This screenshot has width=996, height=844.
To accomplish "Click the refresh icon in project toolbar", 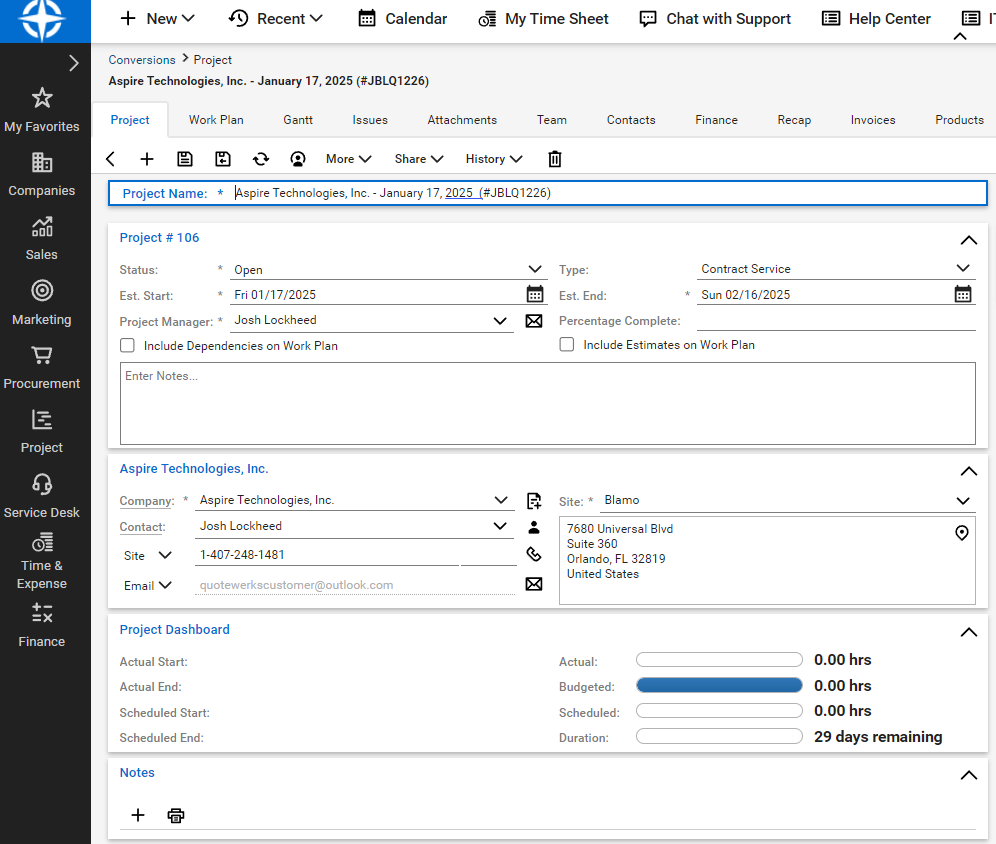I will tap(261, 159).
